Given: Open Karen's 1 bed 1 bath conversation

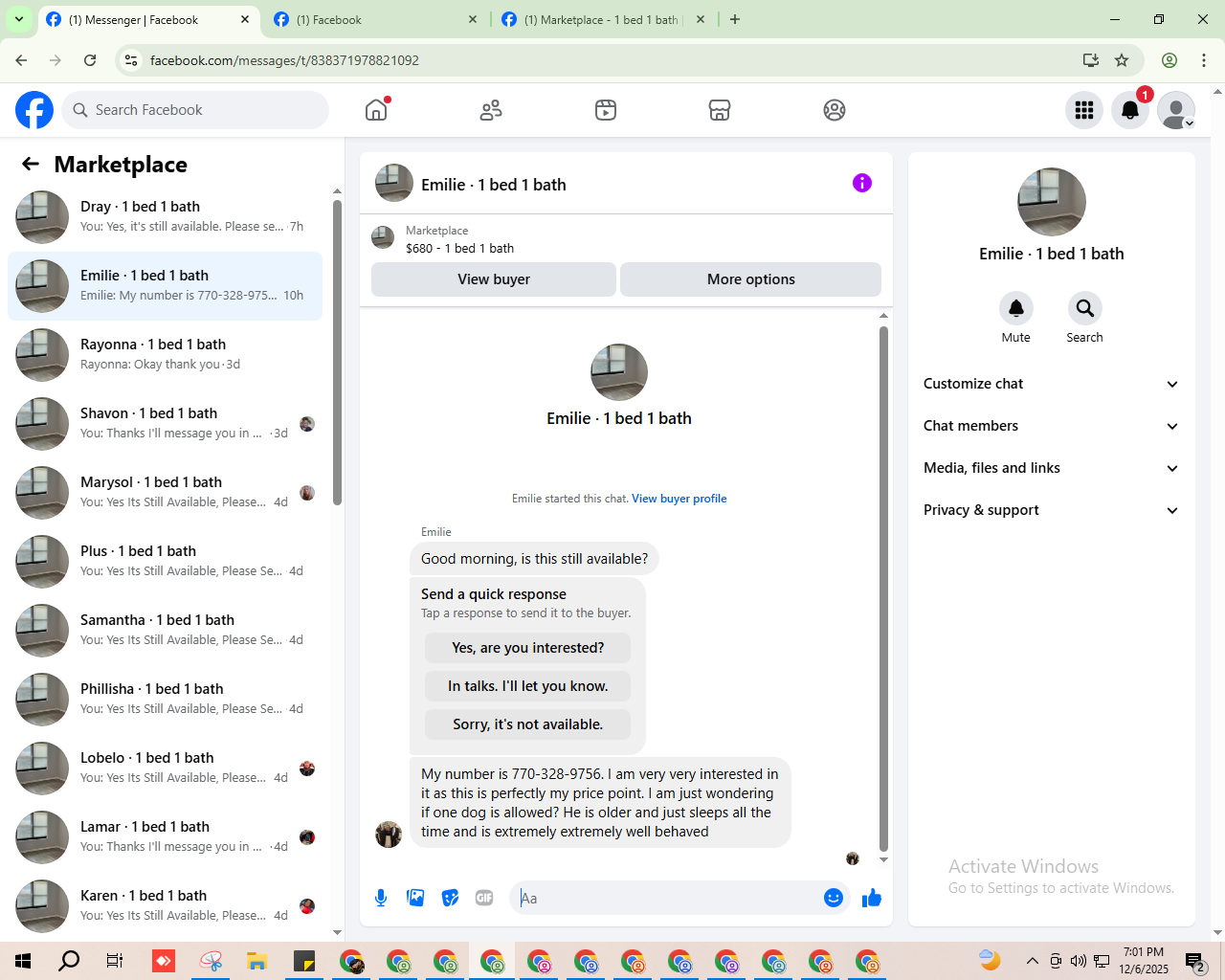Looking at the screenshot, I should 165,906.
